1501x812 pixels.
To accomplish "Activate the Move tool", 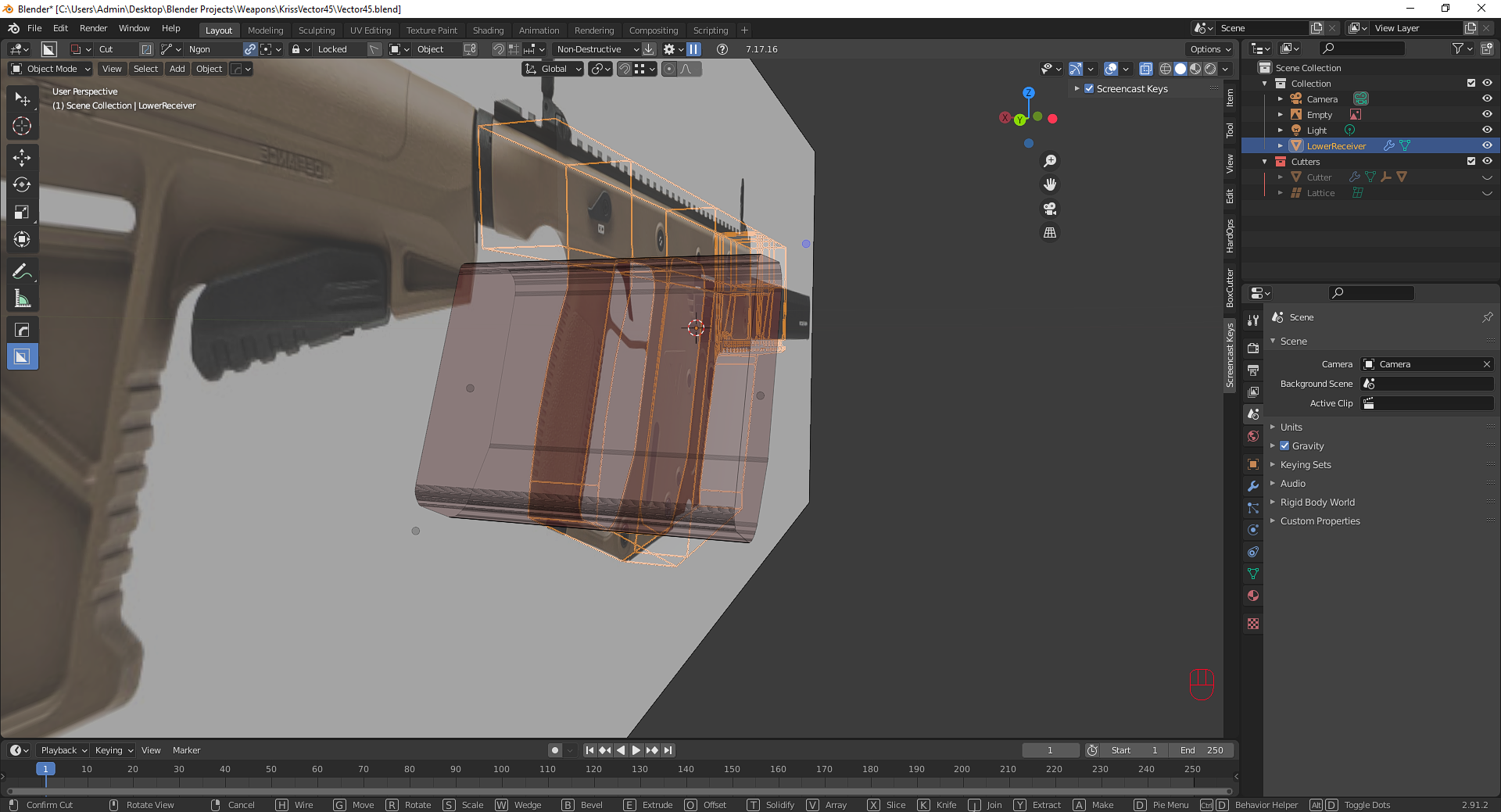I will pos(22,158).
